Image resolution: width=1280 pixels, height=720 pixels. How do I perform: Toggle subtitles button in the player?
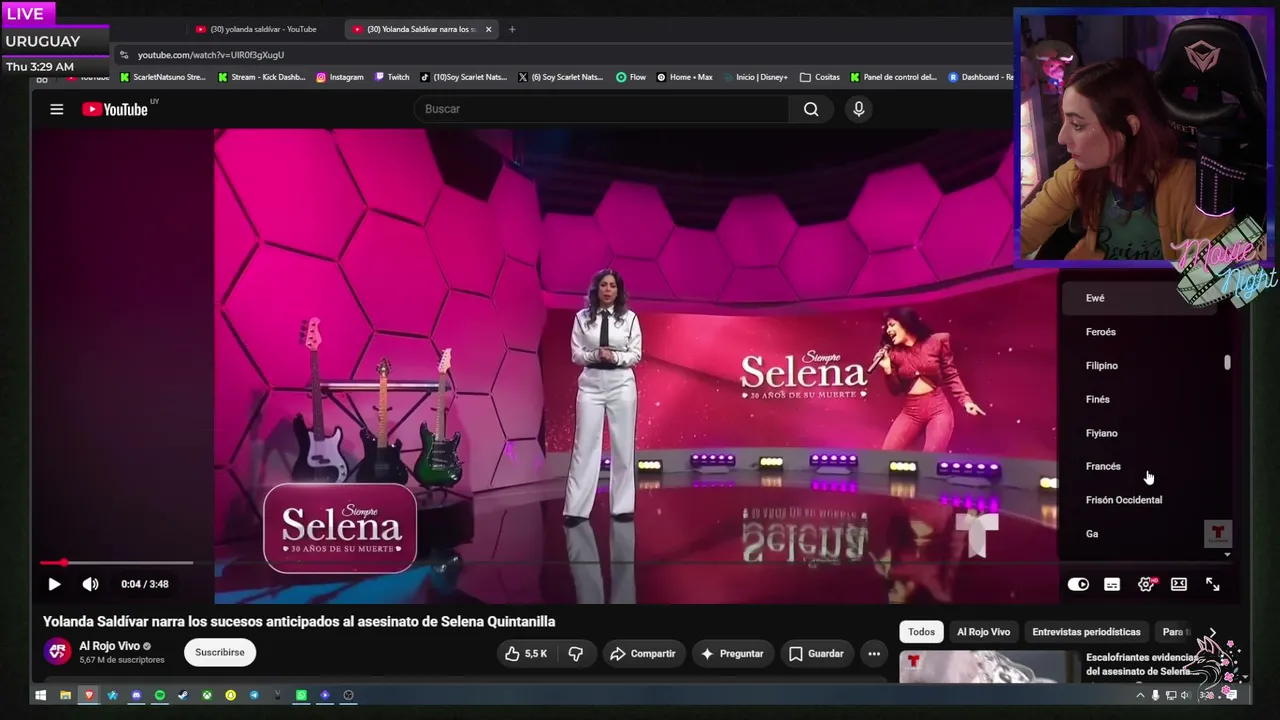coord(1112,584)
